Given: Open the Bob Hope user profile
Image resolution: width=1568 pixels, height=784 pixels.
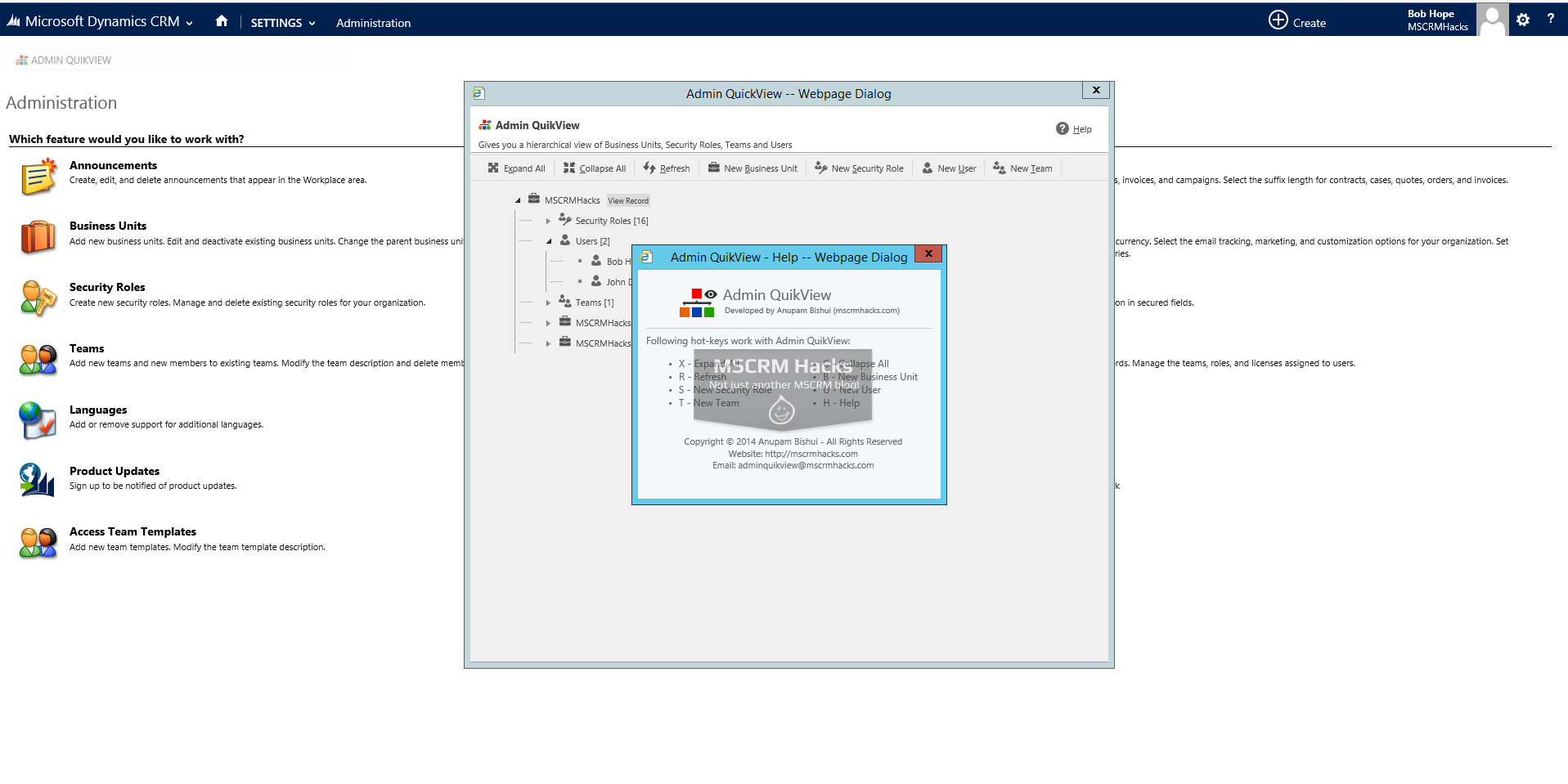Looking at the screenshot, I should click(x=1437, y=20).
